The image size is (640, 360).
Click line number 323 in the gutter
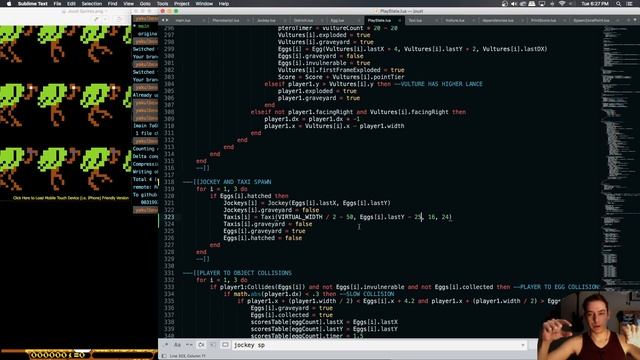[x=169, y=217]
